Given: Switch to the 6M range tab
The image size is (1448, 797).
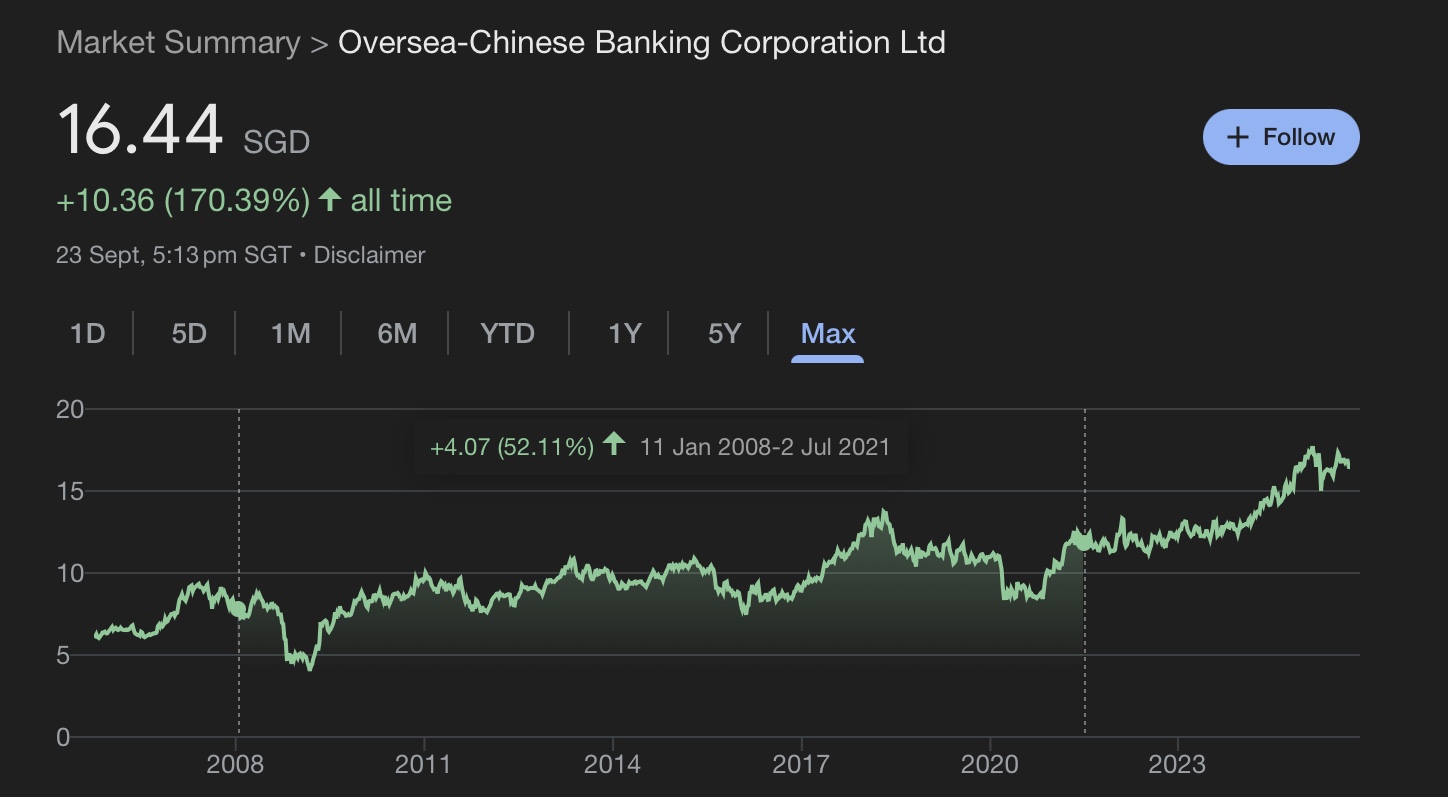Looking at the screenshot, I should point(397,333).
